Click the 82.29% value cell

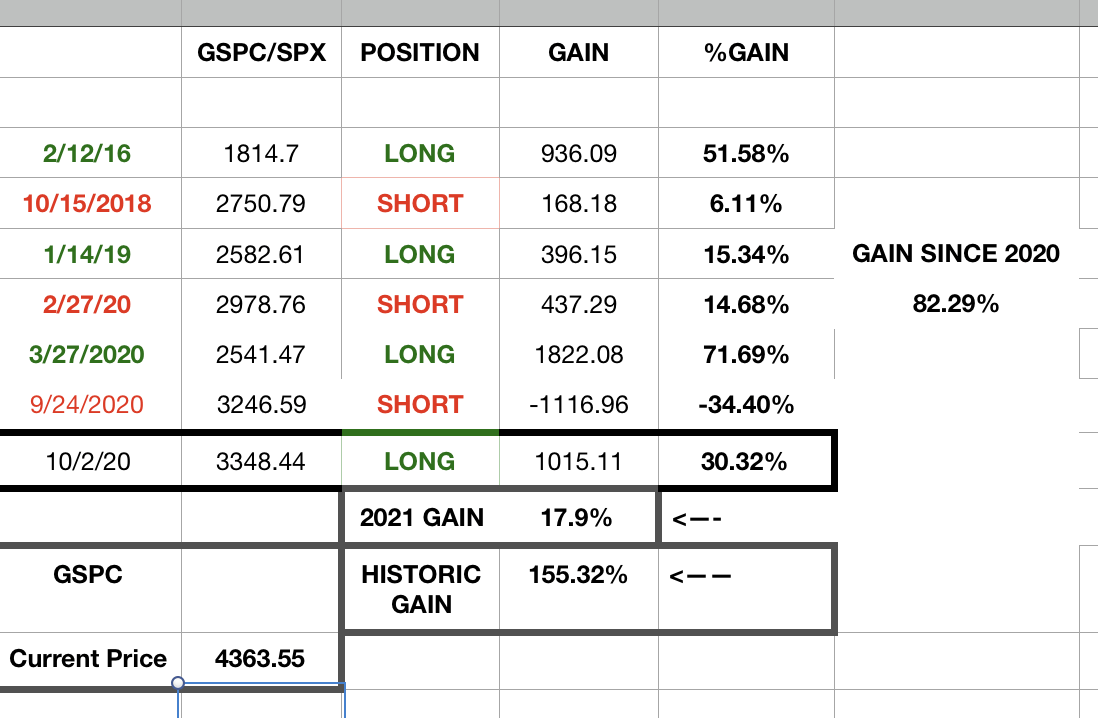coord(956,304)
